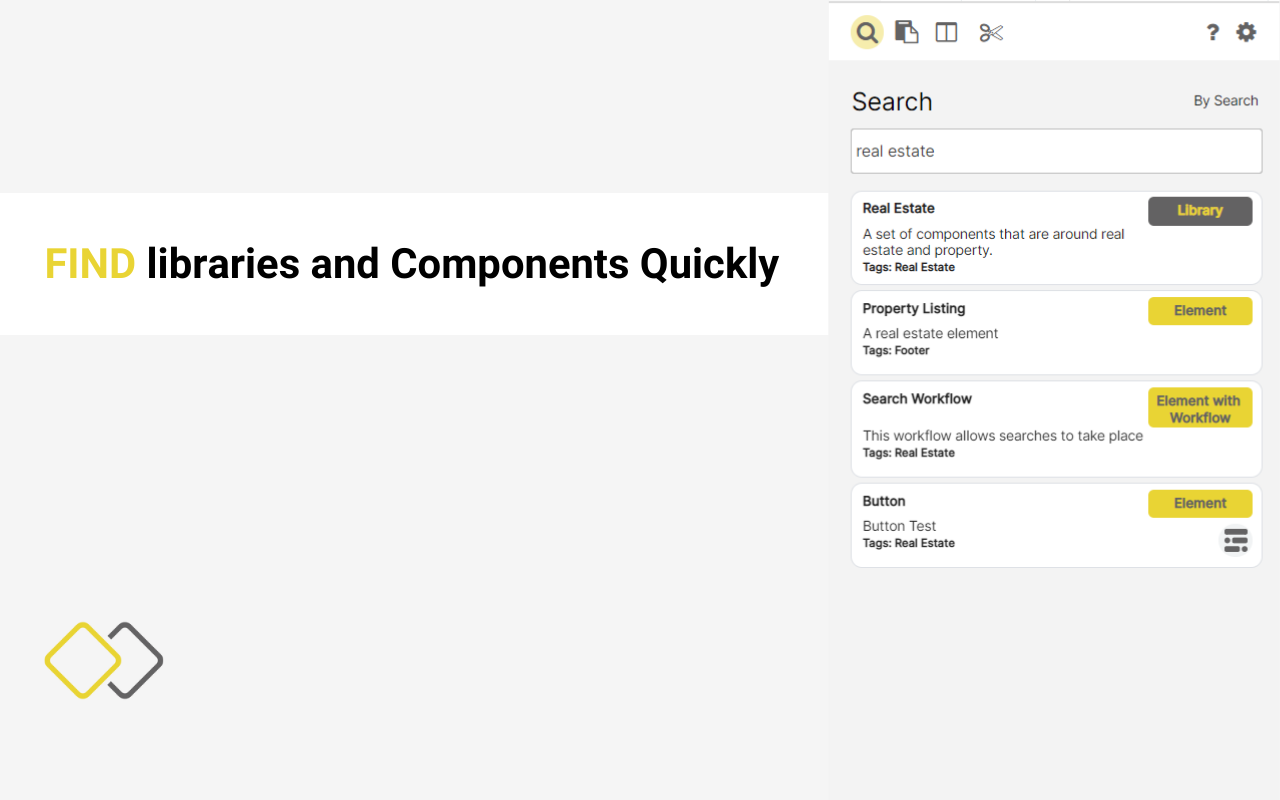This screenshot has height=800, width=1280.
Task: Open the clipboard paste tool icon
Action: (x=906, y=32)
